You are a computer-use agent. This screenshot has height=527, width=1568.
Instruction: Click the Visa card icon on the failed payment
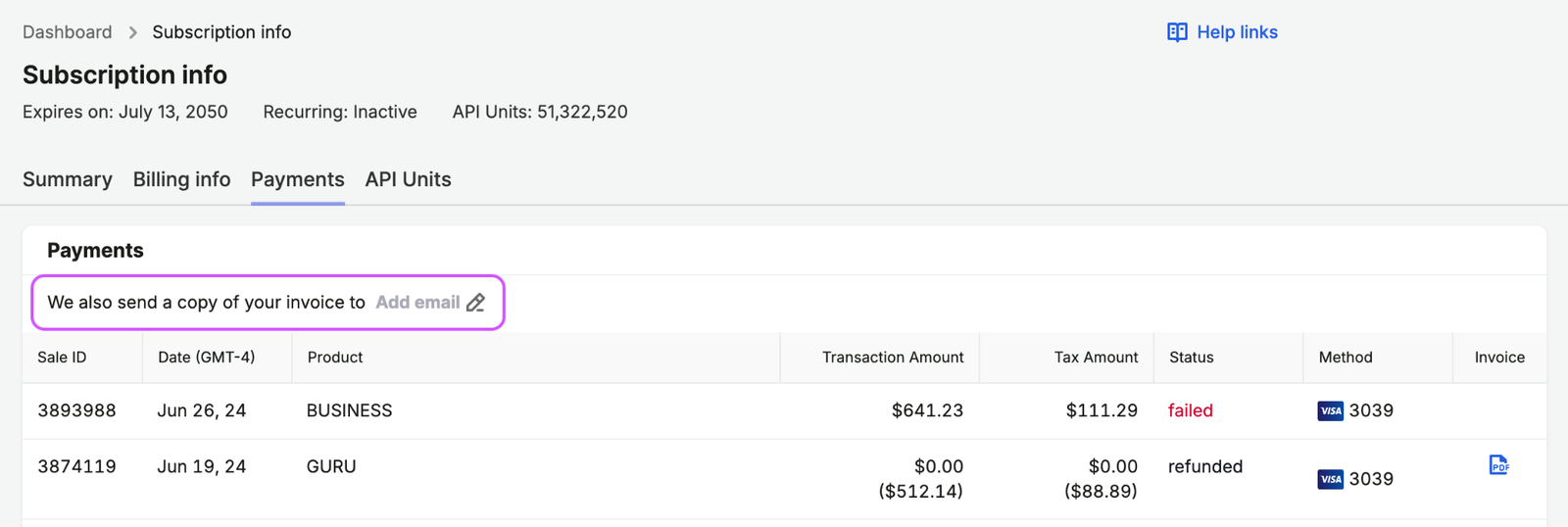pyautogui.click(x=1330, y=410)
